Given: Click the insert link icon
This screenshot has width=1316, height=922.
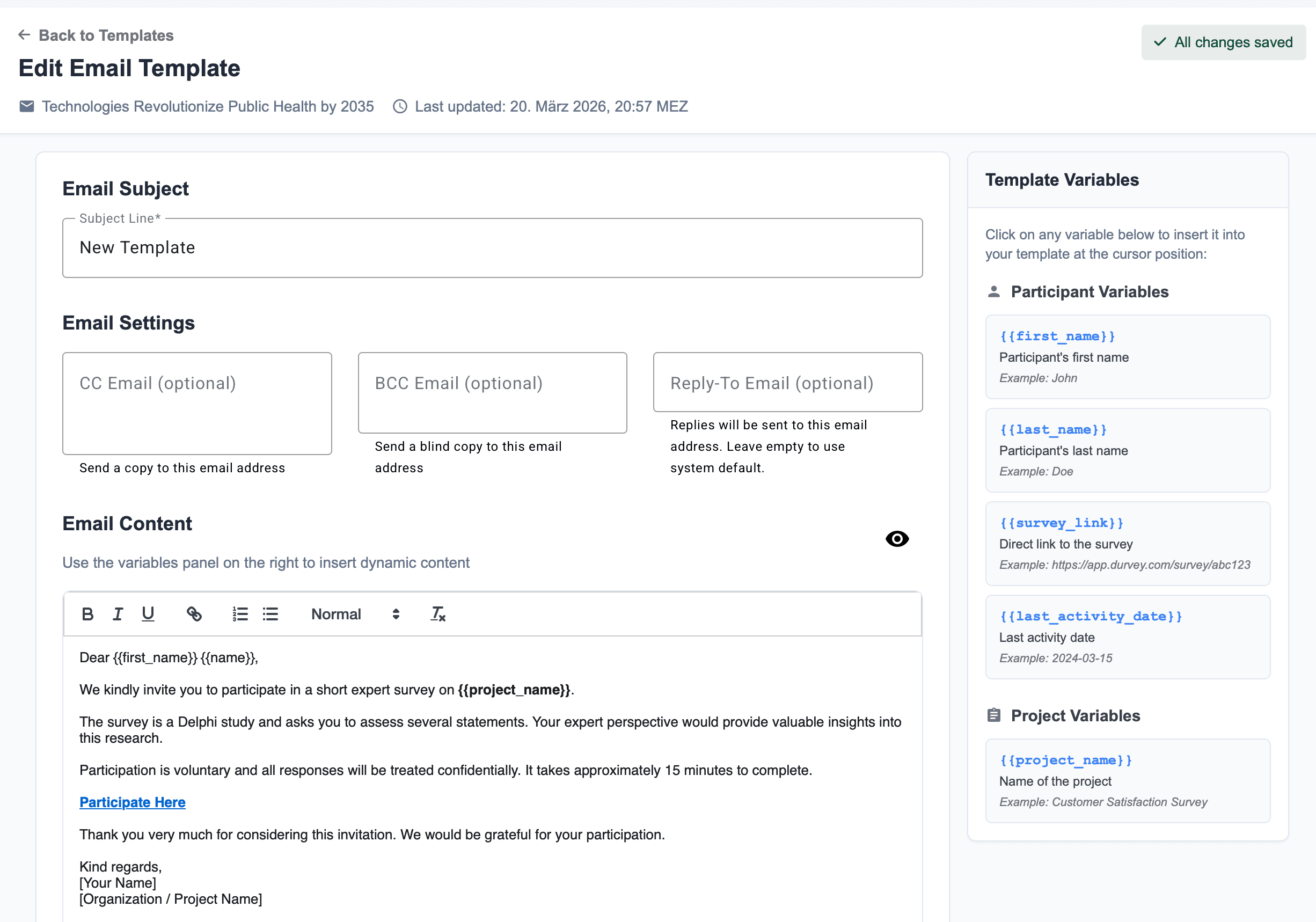Looking at the screenshot, I should point(194,614).
